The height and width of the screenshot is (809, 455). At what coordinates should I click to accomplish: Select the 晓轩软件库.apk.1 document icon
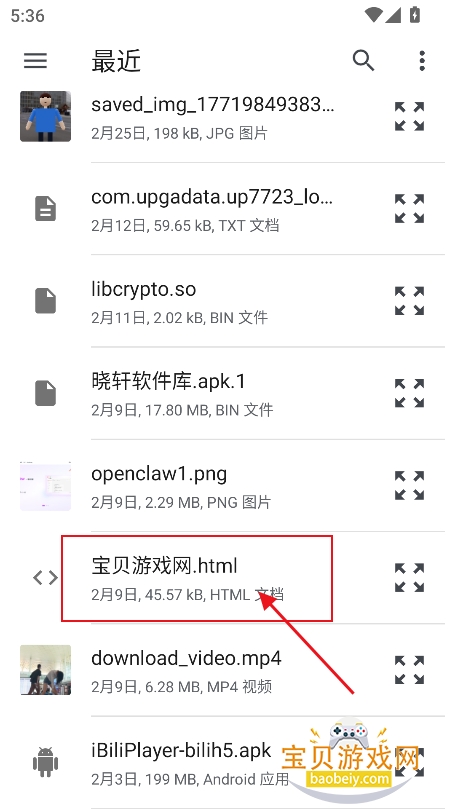coord(45,393)
